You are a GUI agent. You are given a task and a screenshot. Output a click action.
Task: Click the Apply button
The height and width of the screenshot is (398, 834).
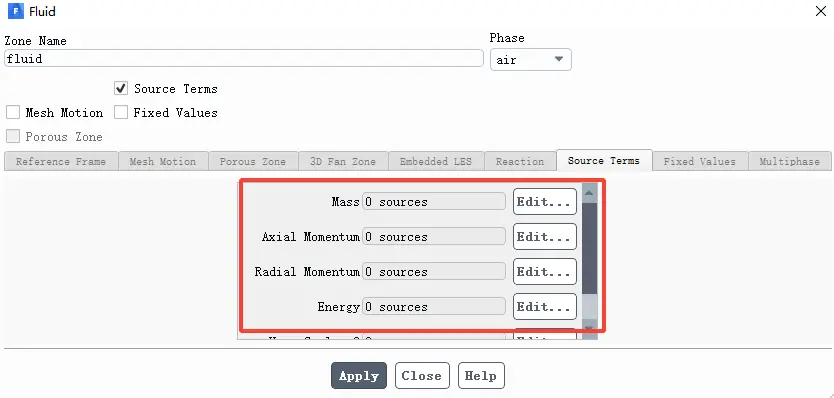pyautogui.click(x=359, y=376)
